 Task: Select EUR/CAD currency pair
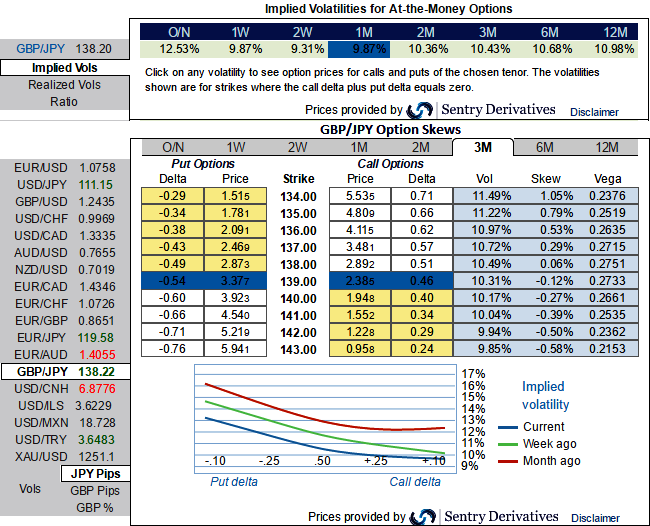(65, 287)
